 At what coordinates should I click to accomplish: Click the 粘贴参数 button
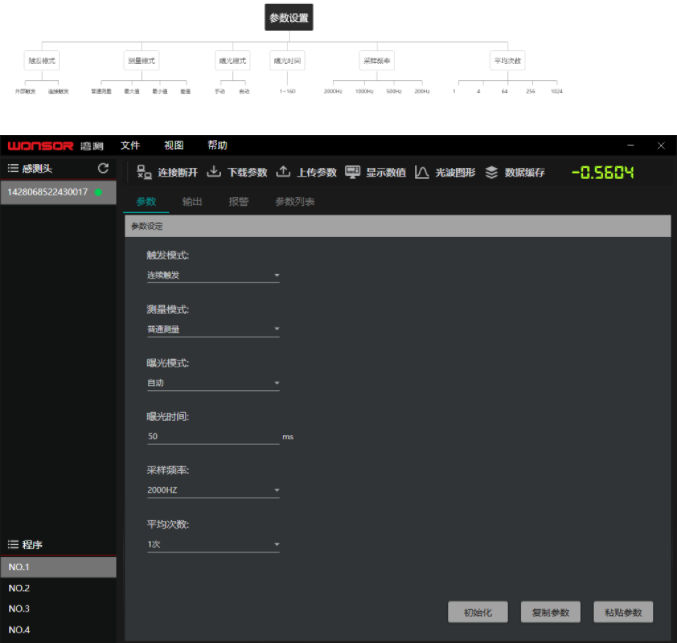(x=623, y=612)
